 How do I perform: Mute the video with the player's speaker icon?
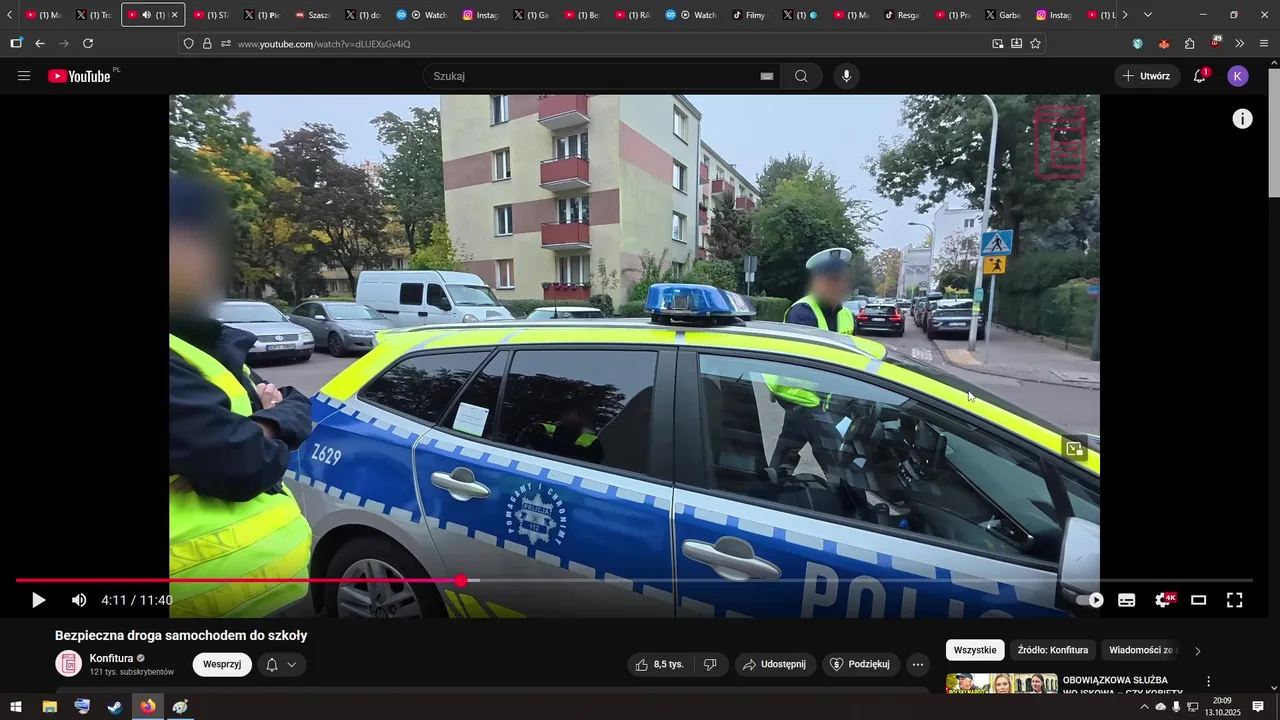pos(79,600)
